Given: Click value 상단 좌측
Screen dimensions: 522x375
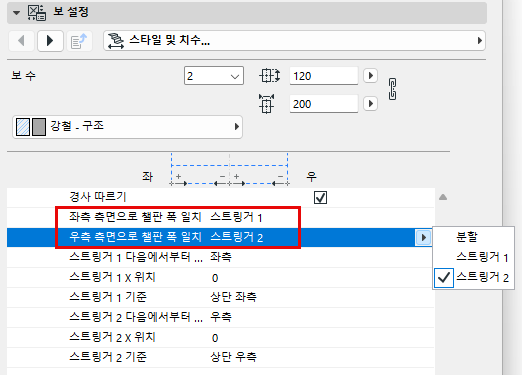Looking at the screenshot, I should click(x=233, y=297).
